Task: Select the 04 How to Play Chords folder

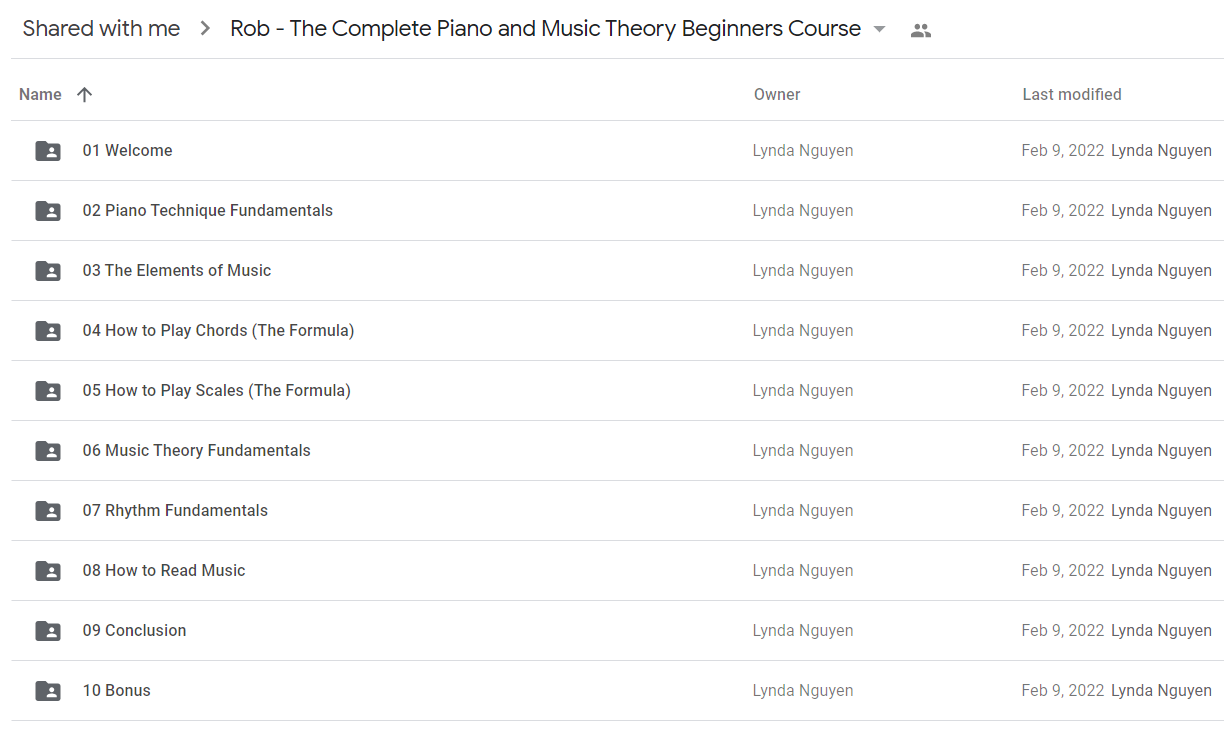Action: pos(617,331)
